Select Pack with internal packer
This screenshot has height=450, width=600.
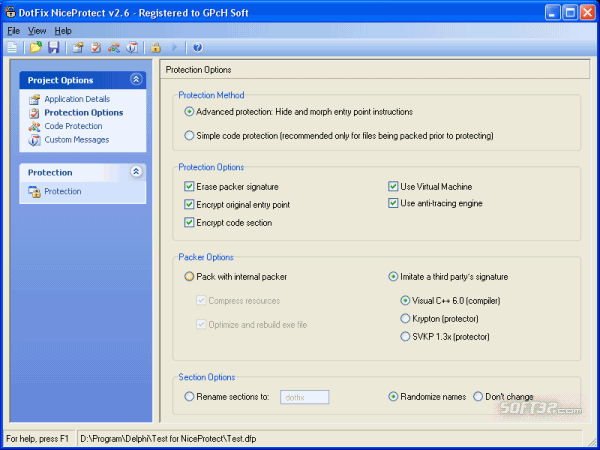point(189,276)
